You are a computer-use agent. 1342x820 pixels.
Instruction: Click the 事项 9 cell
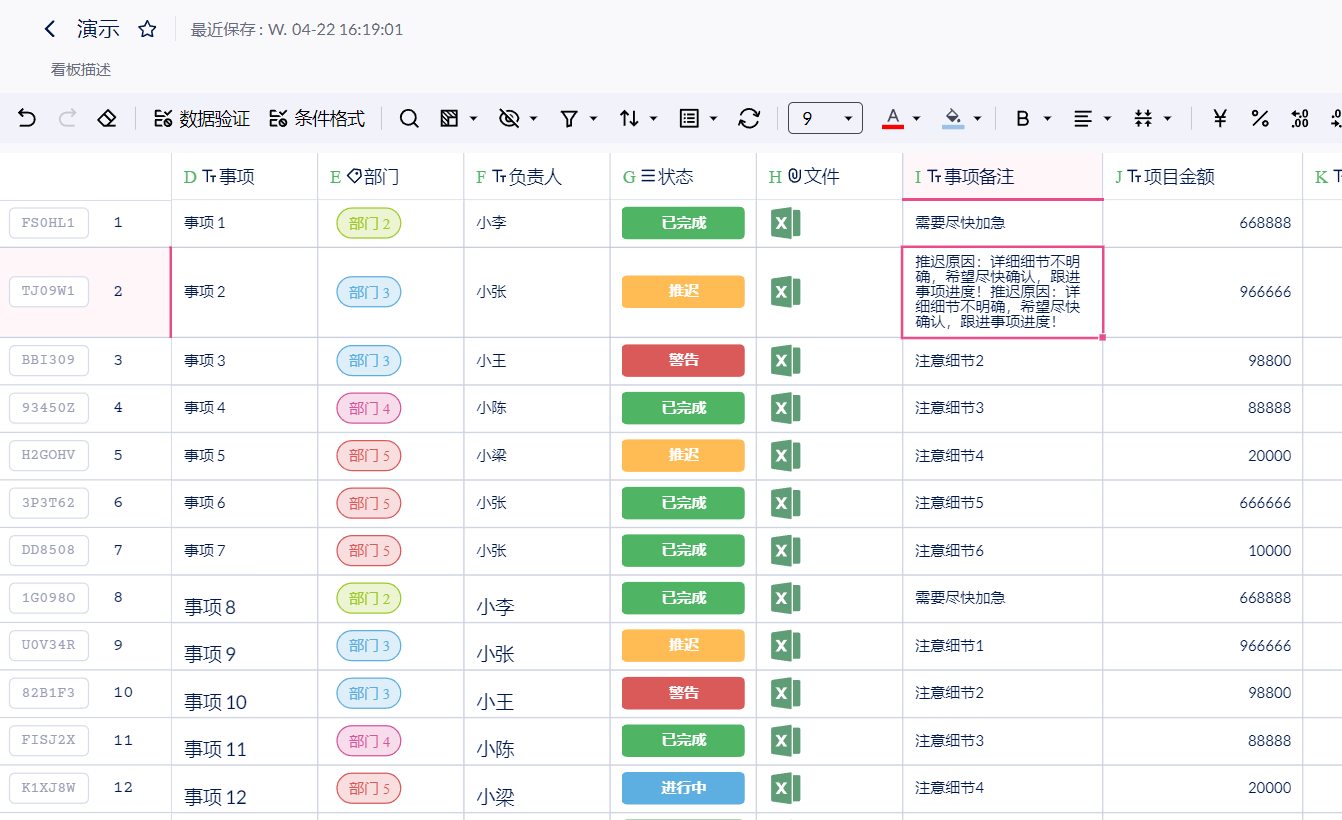click(244, 647)
